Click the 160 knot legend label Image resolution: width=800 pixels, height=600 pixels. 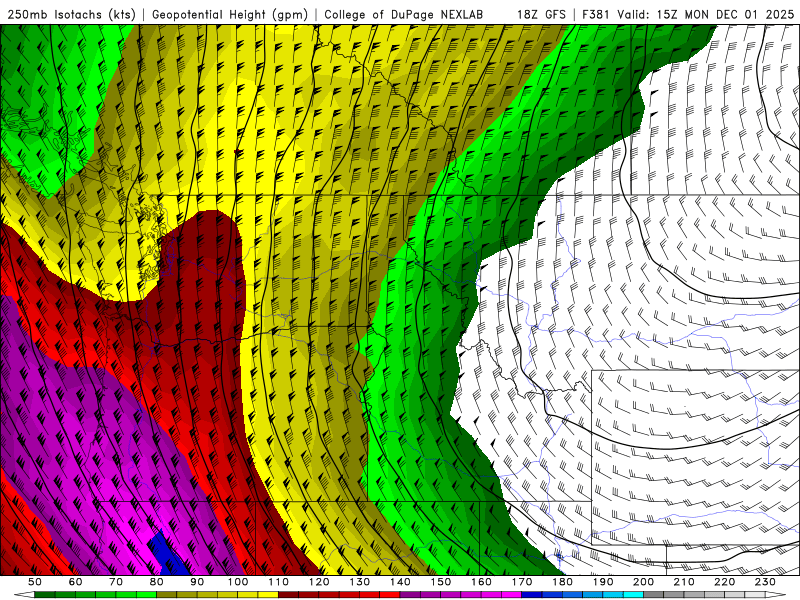(x=481, y=582)
